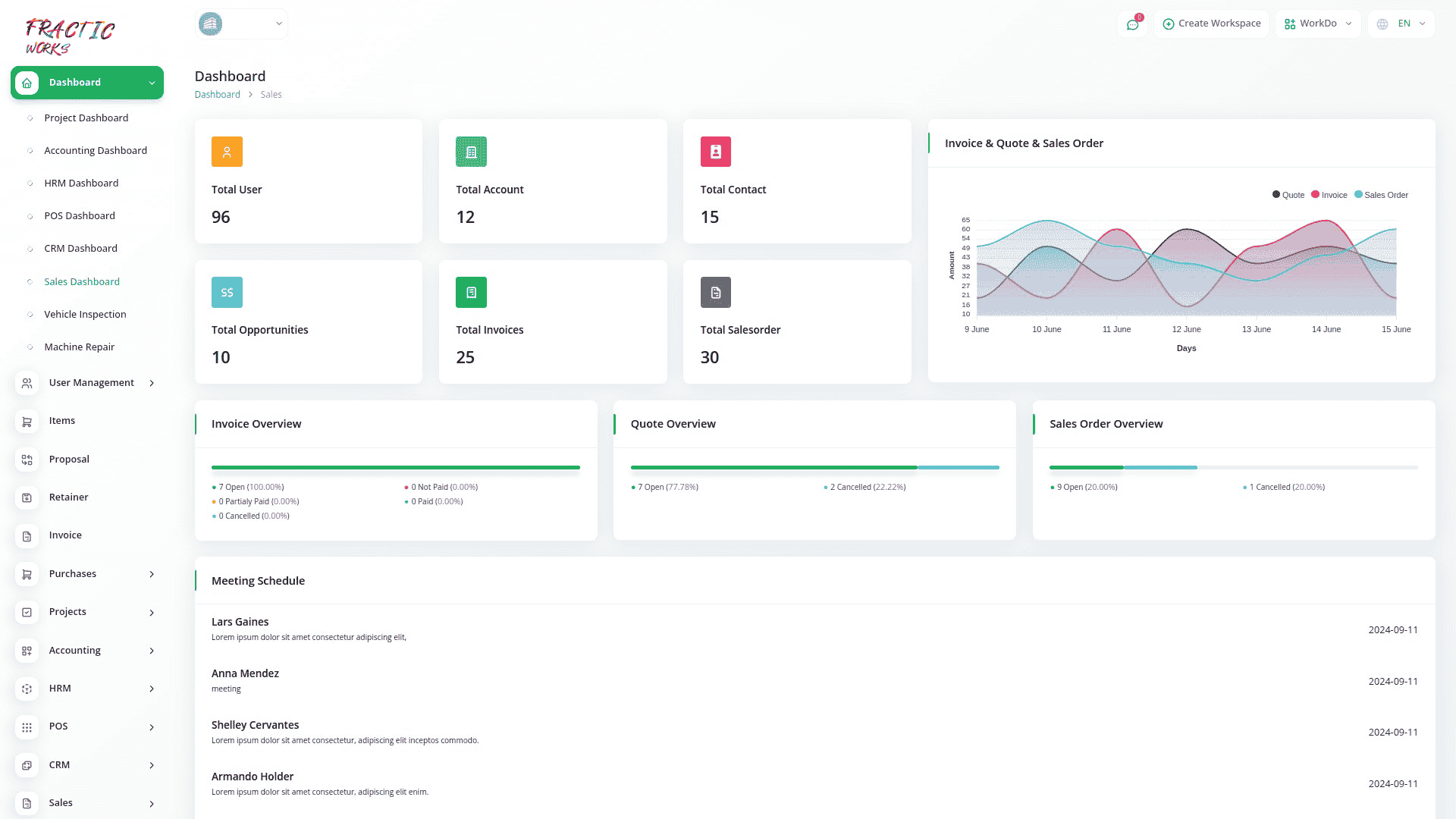Toggle Invoice series in chart legend
The height and width of the screenshot is (819, 1456).
coord(1329,195)
